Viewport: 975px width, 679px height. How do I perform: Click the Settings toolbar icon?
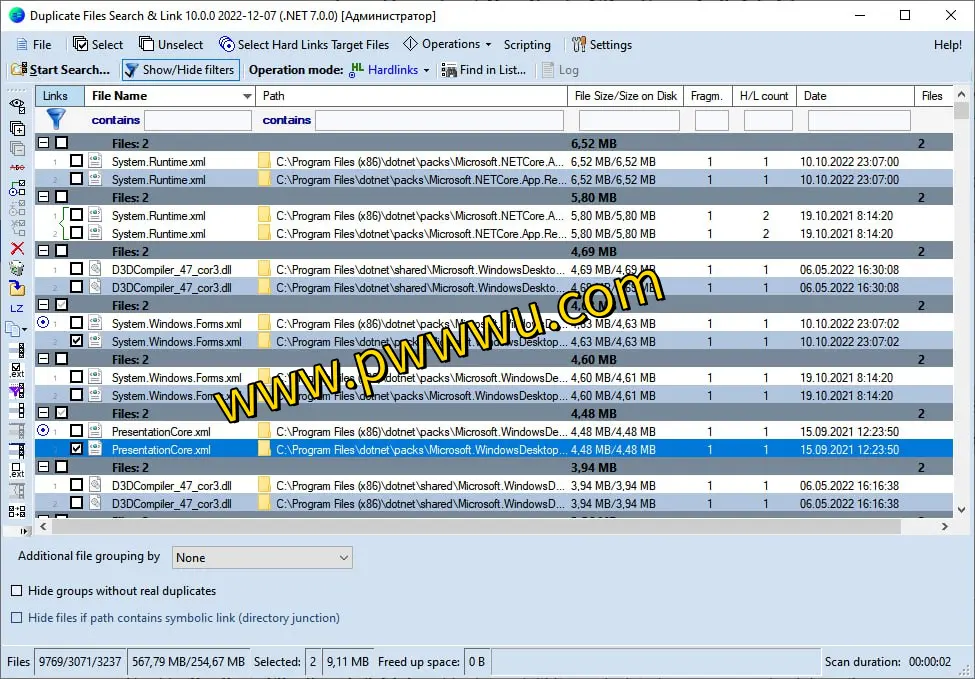tap(602, 44)
